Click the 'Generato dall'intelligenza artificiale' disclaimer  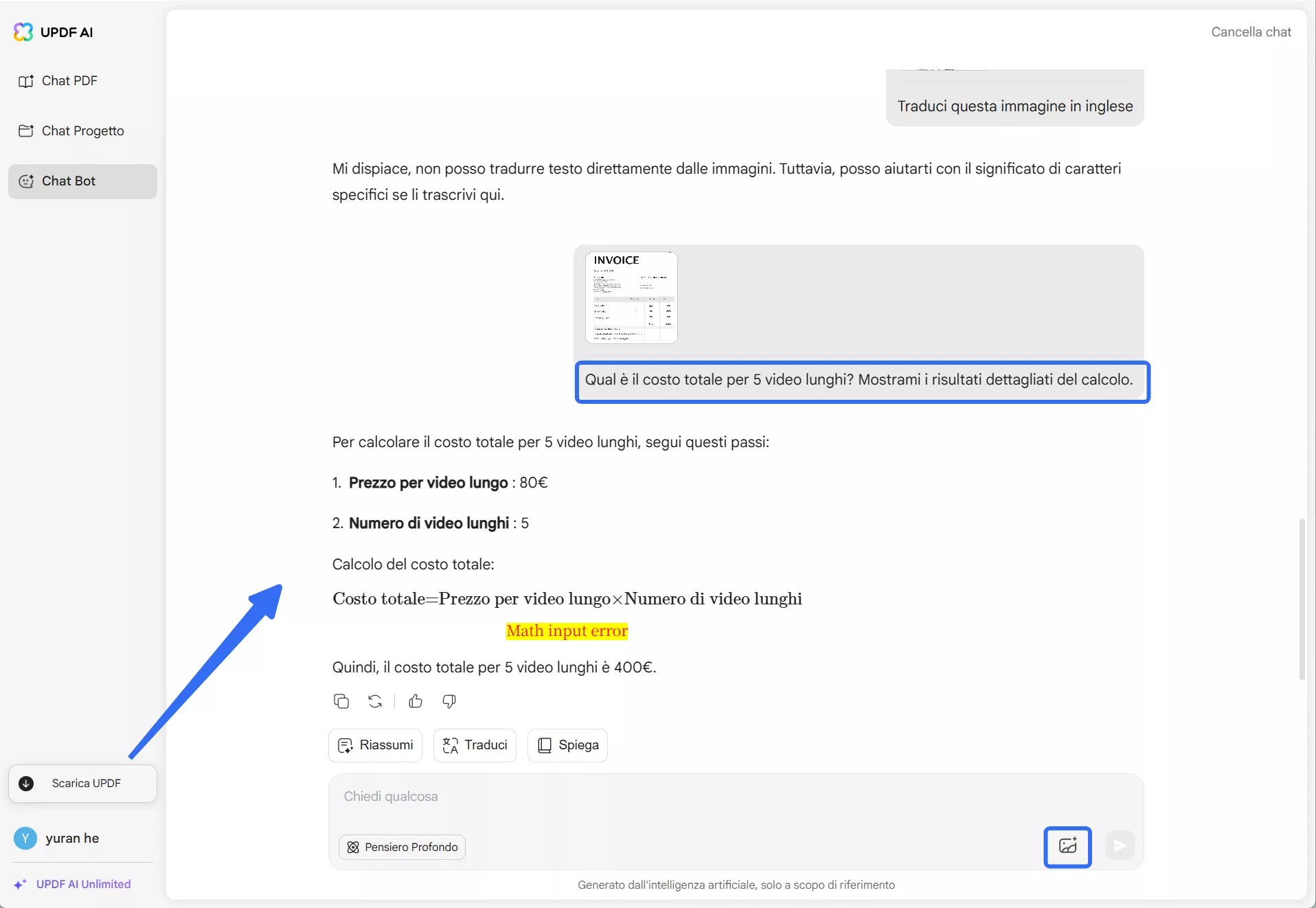[736, 885]
